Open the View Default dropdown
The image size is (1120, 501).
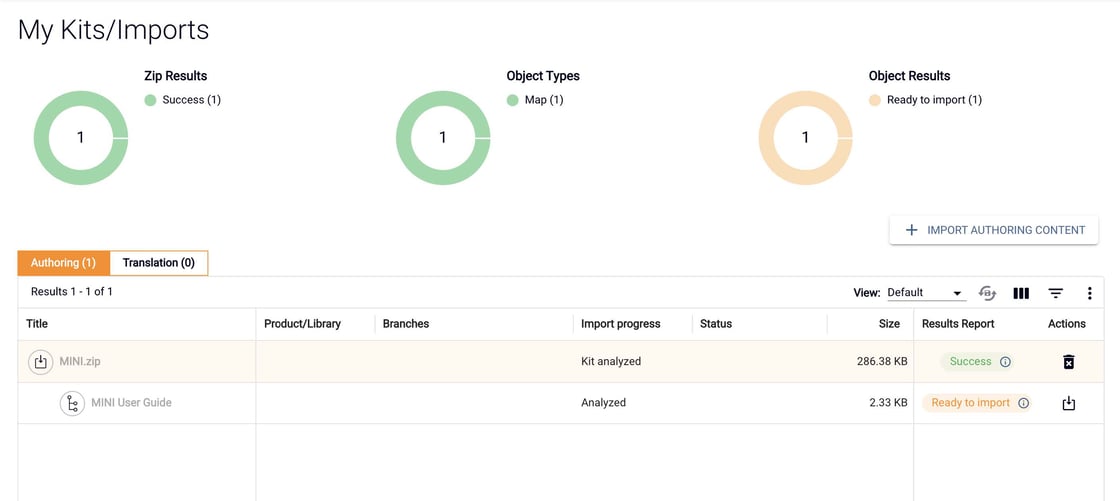pyautogui.click(x=925, y=293)
